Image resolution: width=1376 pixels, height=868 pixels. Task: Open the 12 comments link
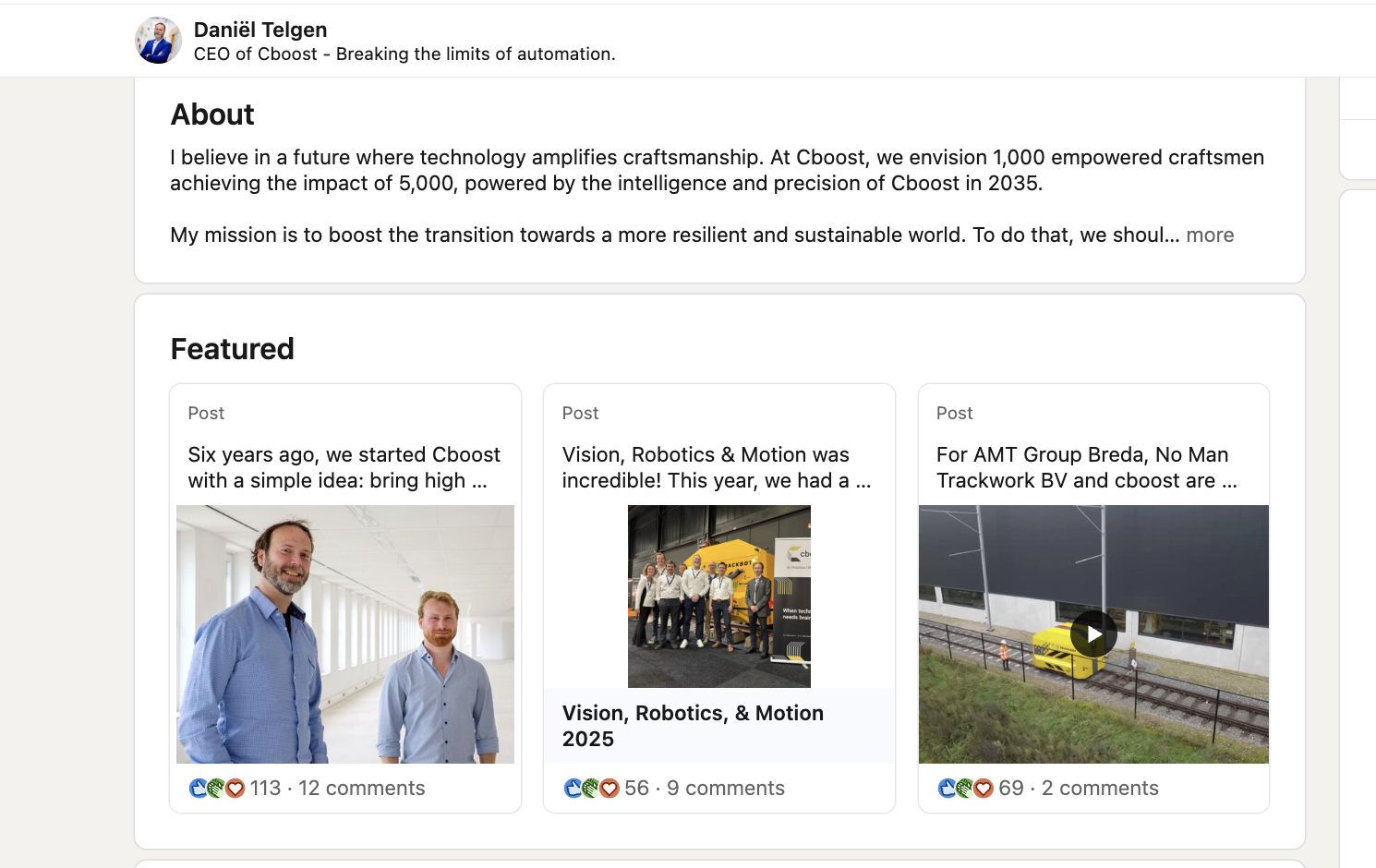(x=362, y=789)
